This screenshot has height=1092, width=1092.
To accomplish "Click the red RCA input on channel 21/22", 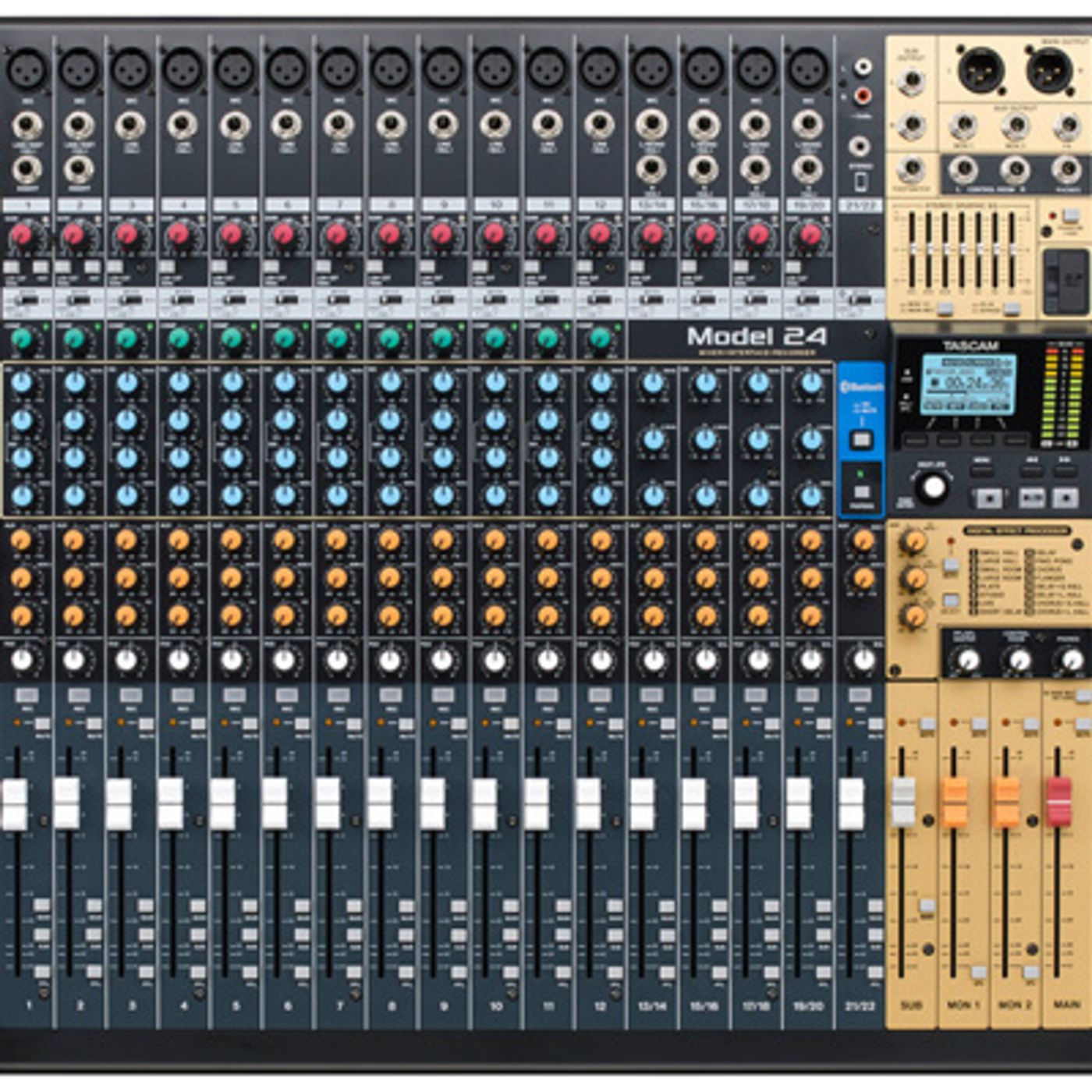I will [863, 96].
